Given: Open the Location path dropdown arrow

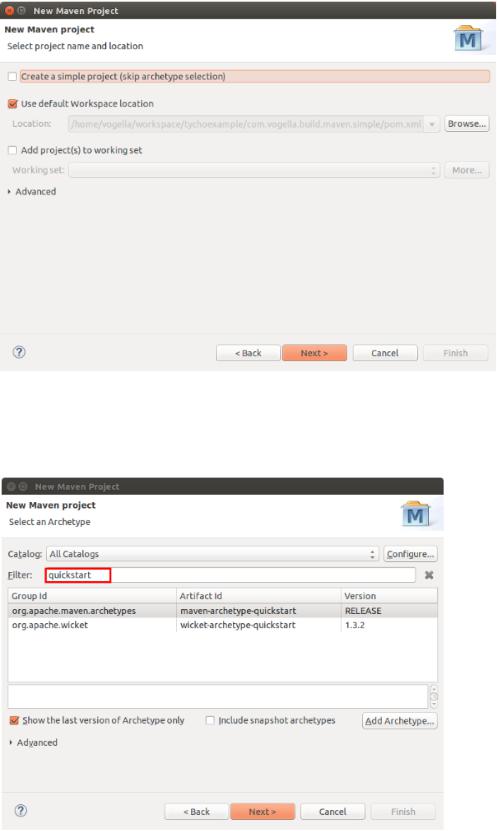Looking at the screenshot, I should pyautogui.click(x=432, y=124).
